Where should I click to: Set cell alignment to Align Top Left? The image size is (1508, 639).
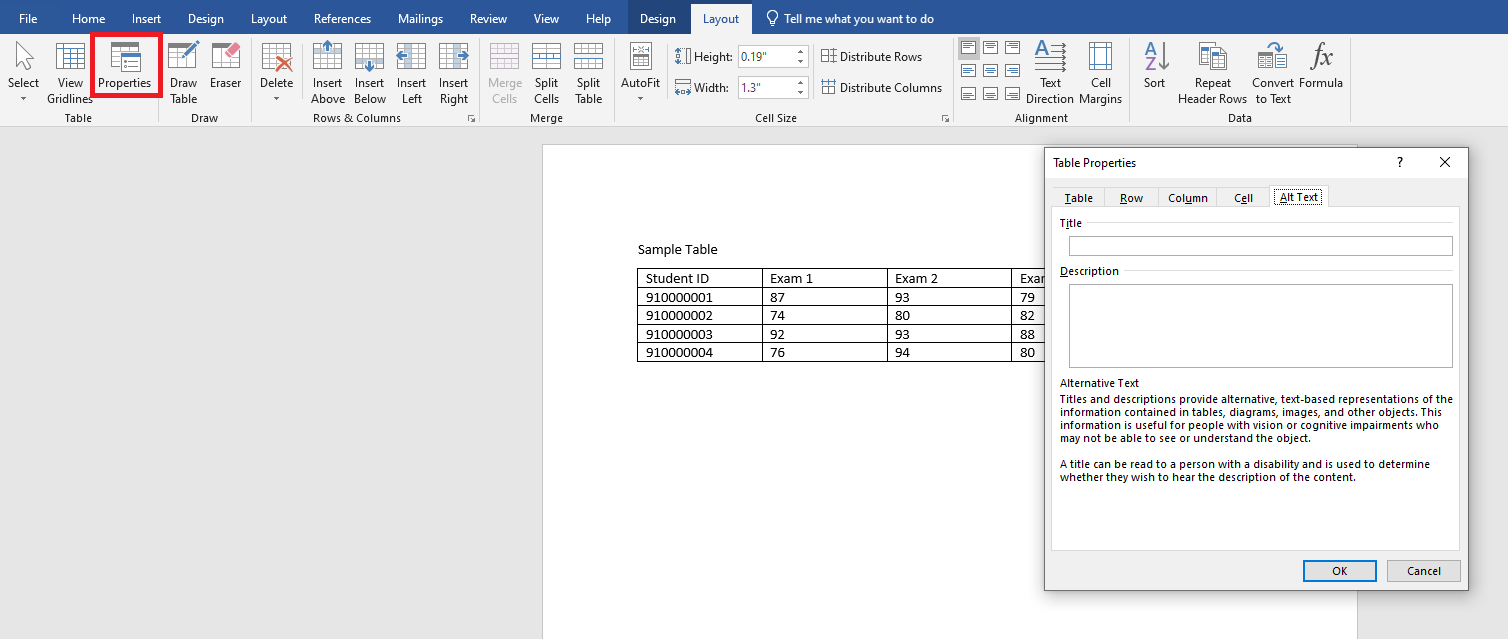click(968, 47)
